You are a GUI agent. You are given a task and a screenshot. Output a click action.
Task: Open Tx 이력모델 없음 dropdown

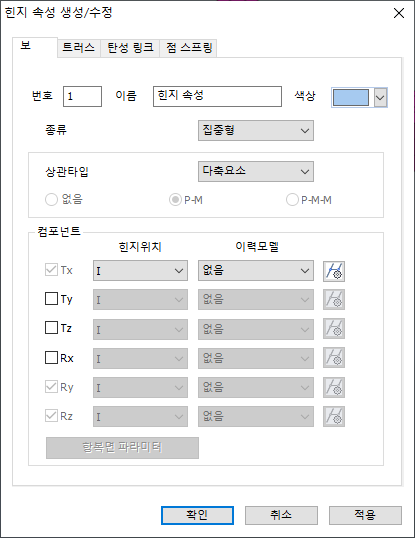256,271
